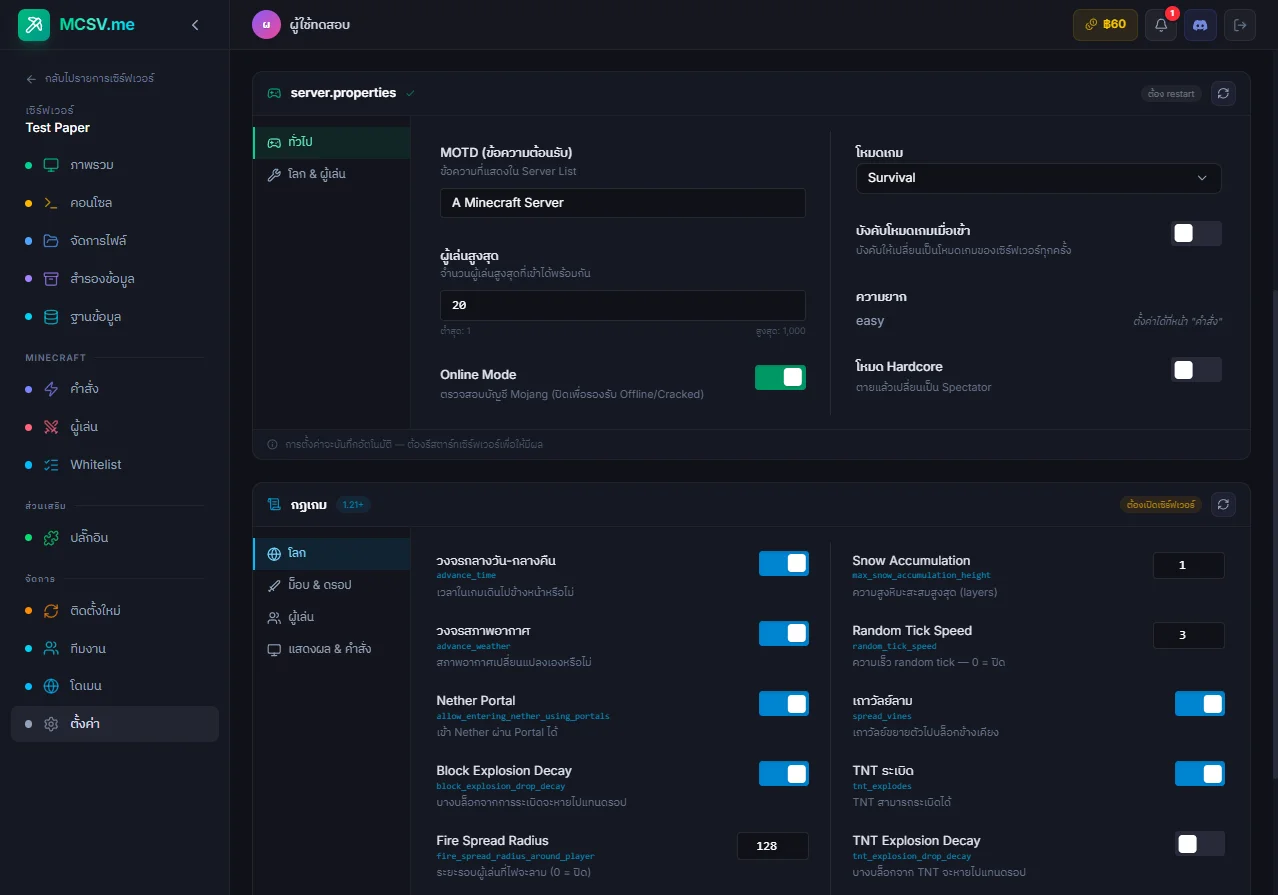Click the ฿60 balance button
The image size is (1278, 895).
click(x=1105, y=25)
